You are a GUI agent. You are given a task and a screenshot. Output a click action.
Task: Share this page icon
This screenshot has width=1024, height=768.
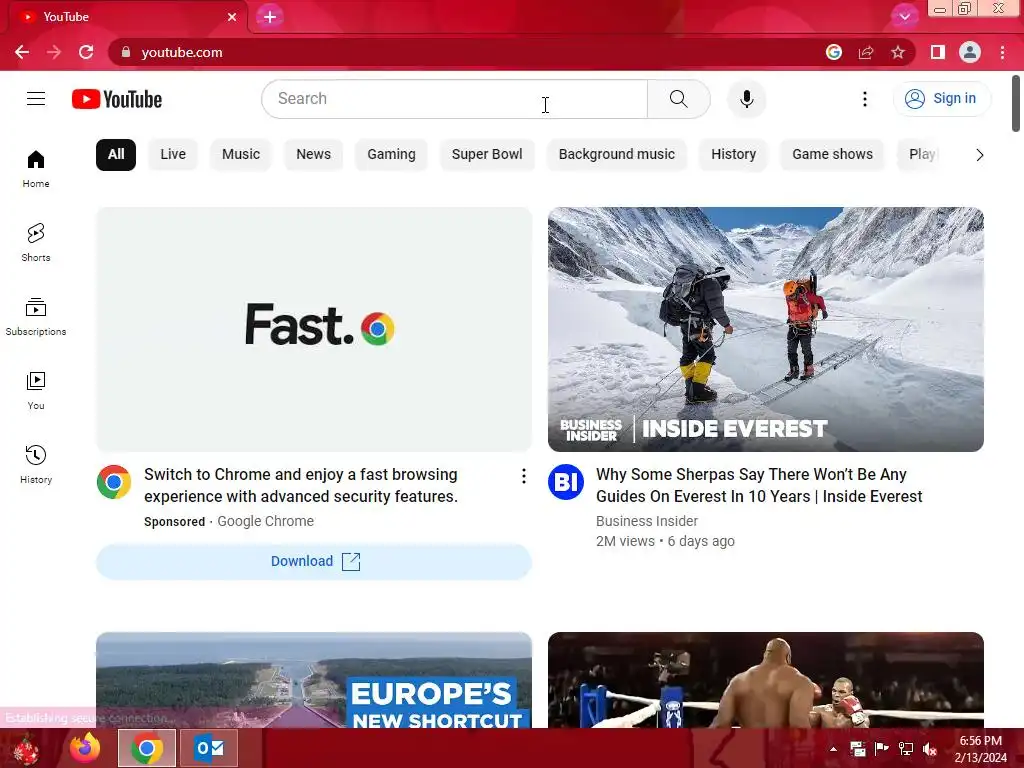(866, 52)
